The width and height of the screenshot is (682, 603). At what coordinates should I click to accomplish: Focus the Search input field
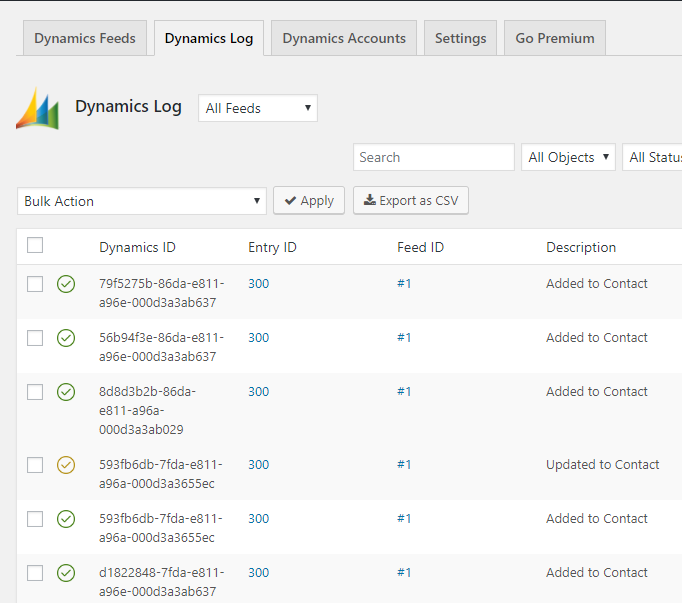[434, 157]
